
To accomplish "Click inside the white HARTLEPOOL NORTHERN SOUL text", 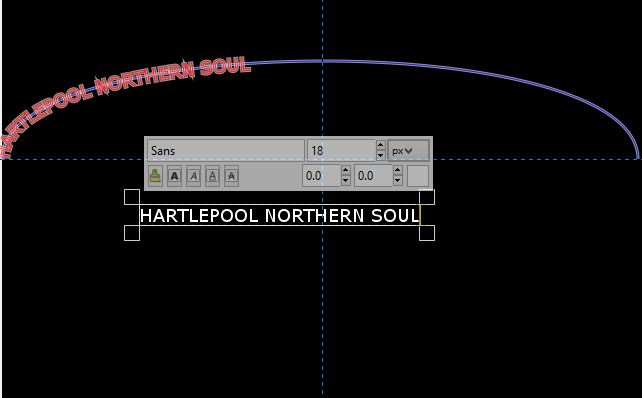I will click(x=279, y=216).
